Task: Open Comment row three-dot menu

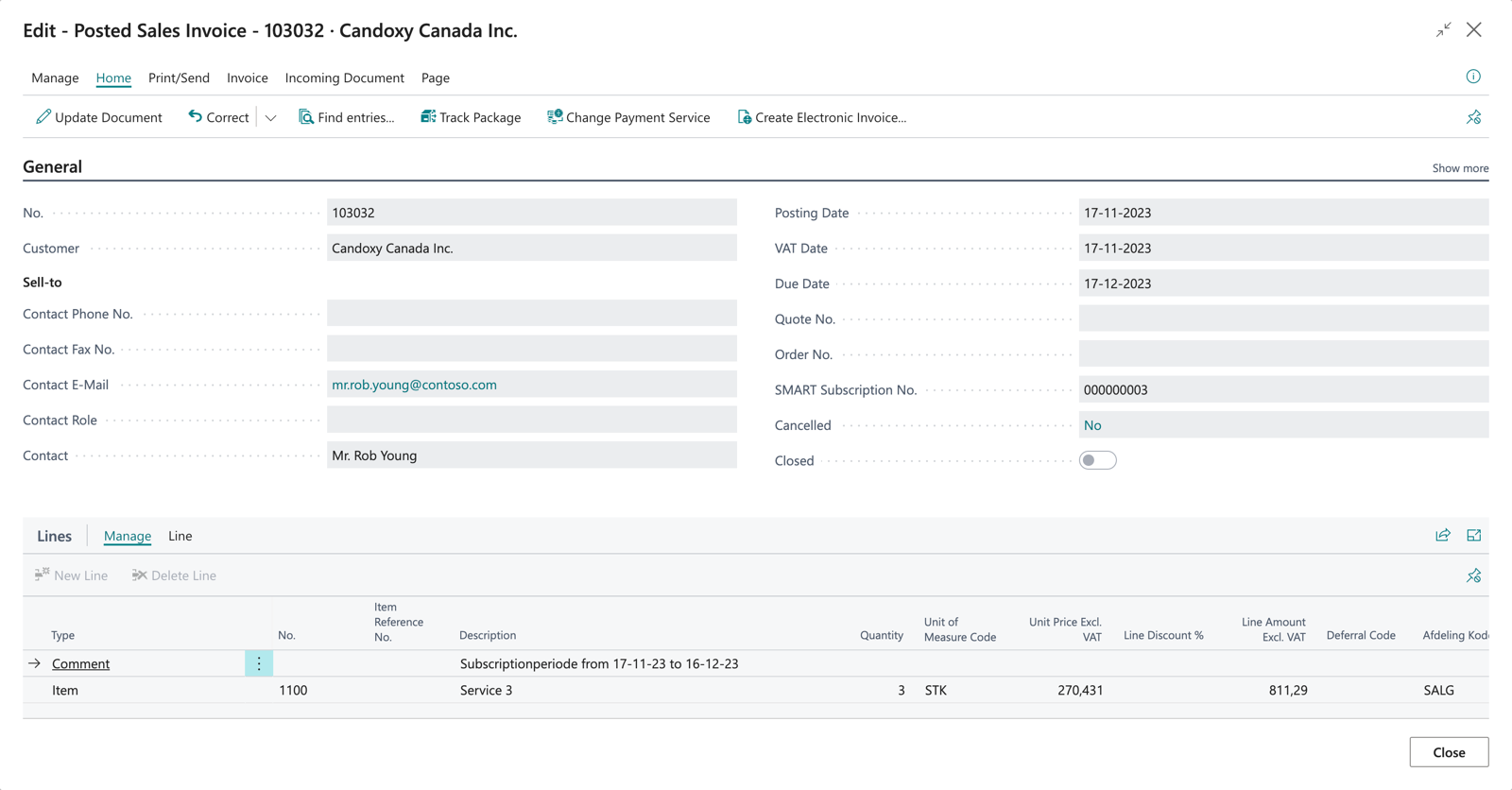Action: (x=259, y=663)
